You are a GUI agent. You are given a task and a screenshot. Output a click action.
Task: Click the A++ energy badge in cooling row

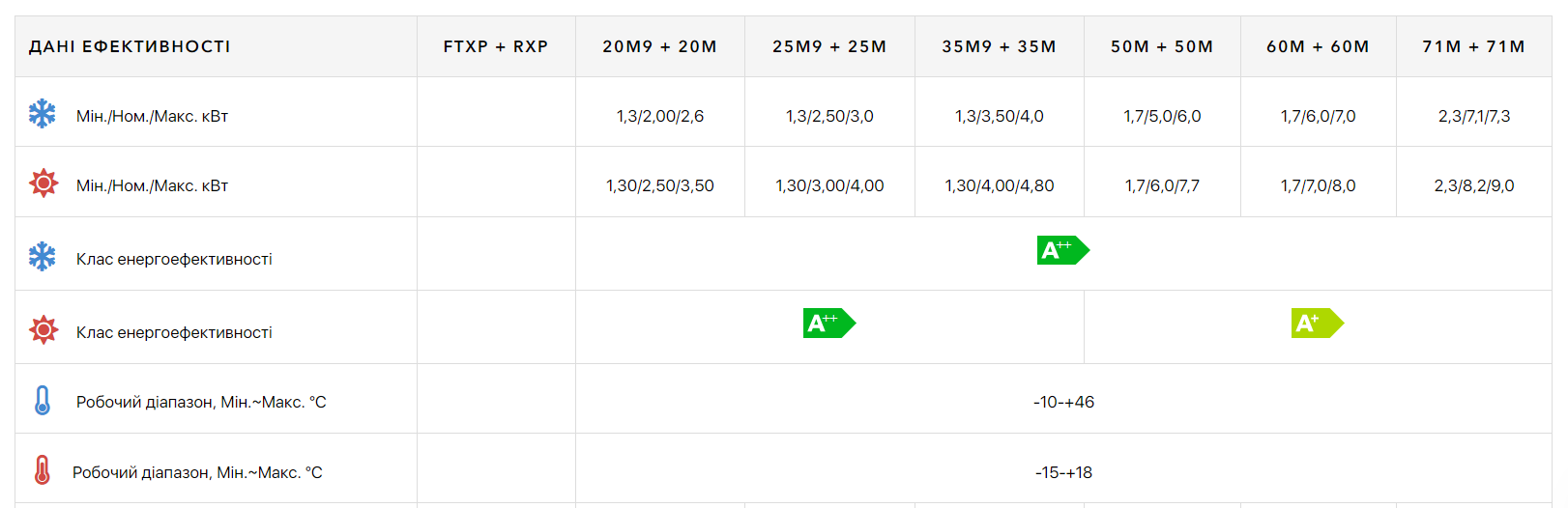[1063, 250]
